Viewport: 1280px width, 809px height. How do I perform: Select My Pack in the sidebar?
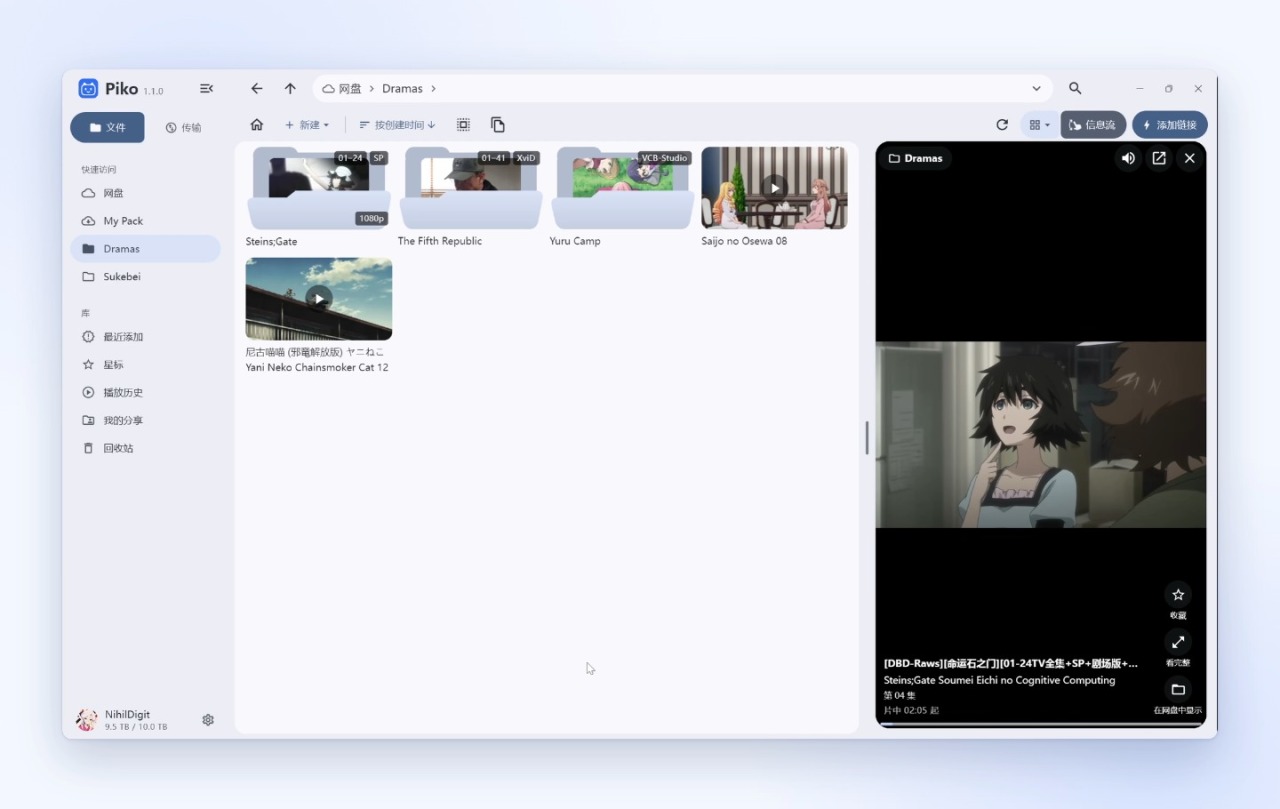(145, 221)
